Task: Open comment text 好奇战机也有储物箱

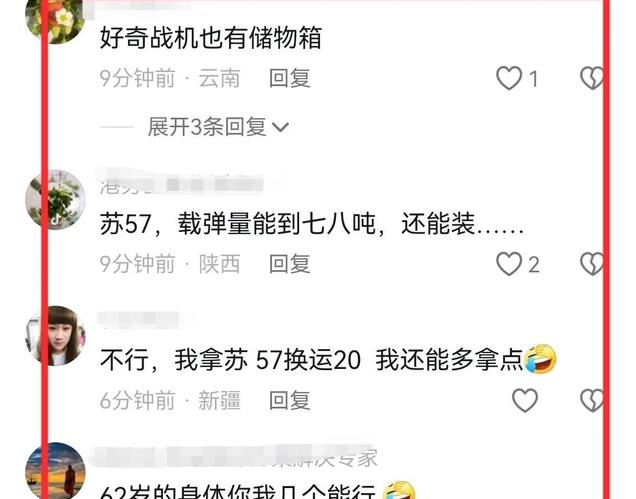Action: click(x=211, y=38)
